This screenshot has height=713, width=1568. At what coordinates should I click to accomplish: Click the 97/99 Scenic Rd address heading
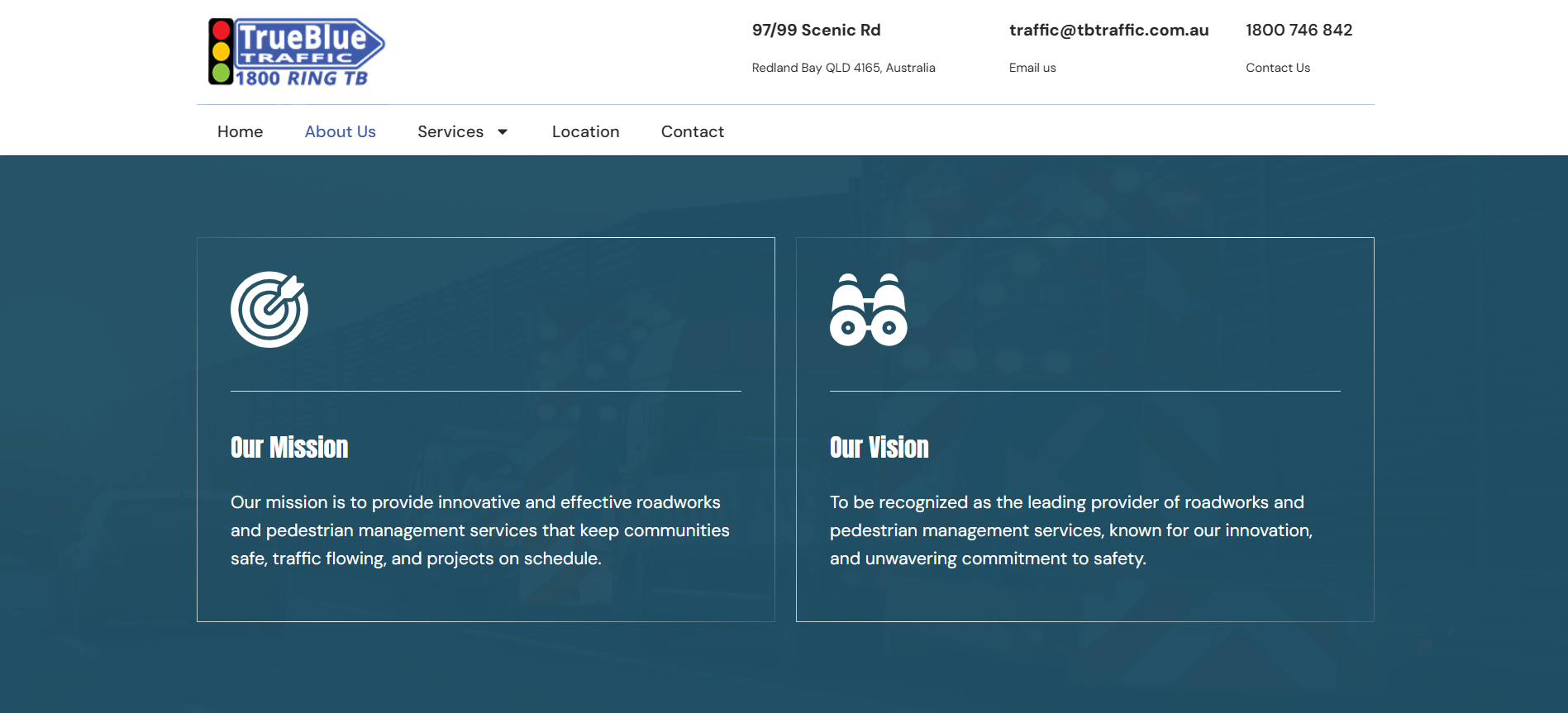(x=816, y=31)
